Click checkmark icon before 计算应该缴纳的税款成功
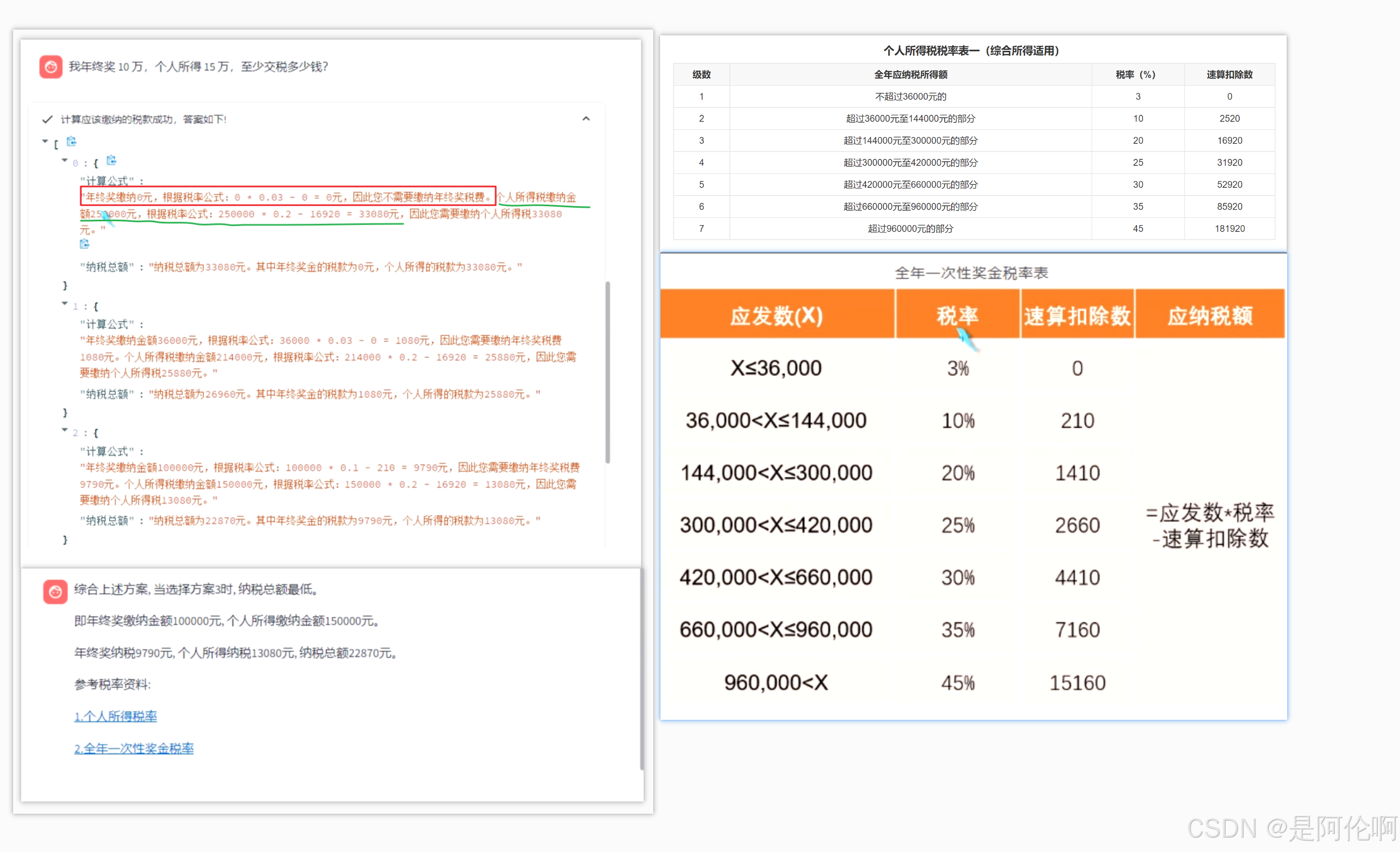 pos(48,119)
